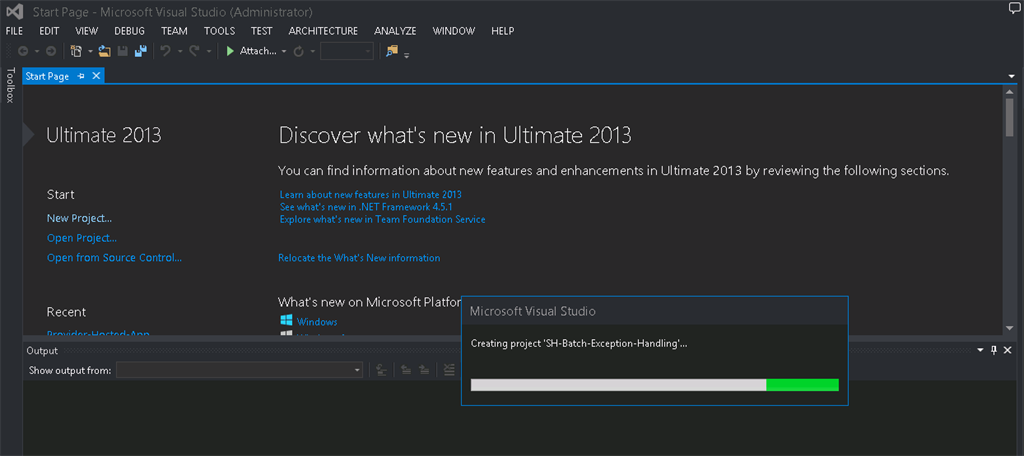Open the Undo history dropdown arrow

179,52
